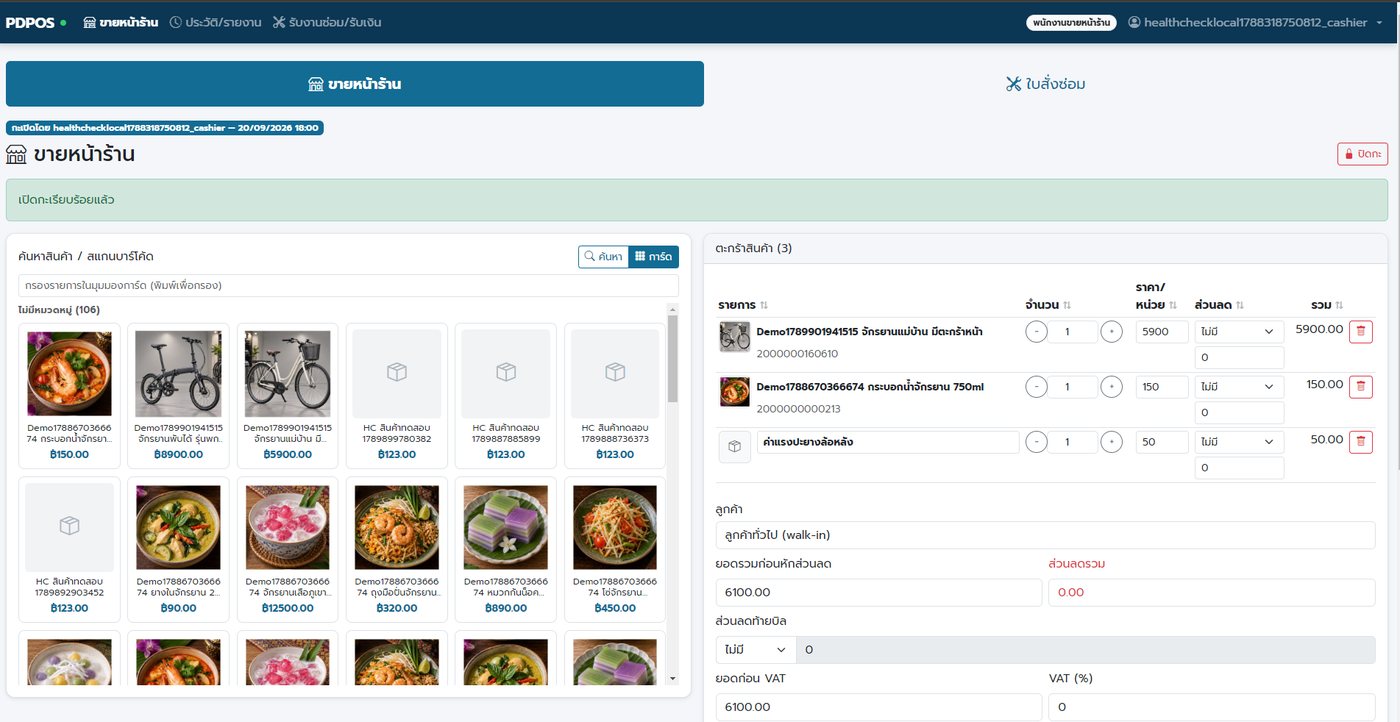Decrease quantity of จักรยานแม่บ้าน cart item

pyautogui.click(x=1037, y=332)
